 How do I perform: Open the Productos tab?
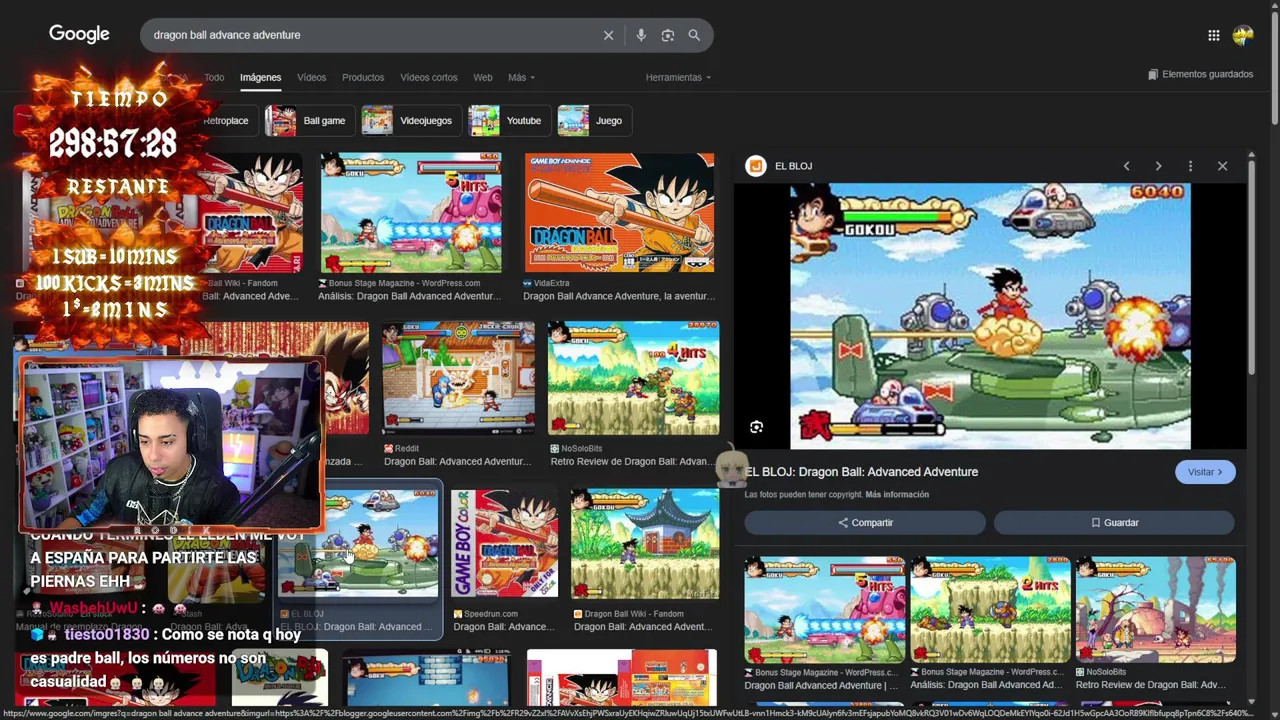click(363, 77)
